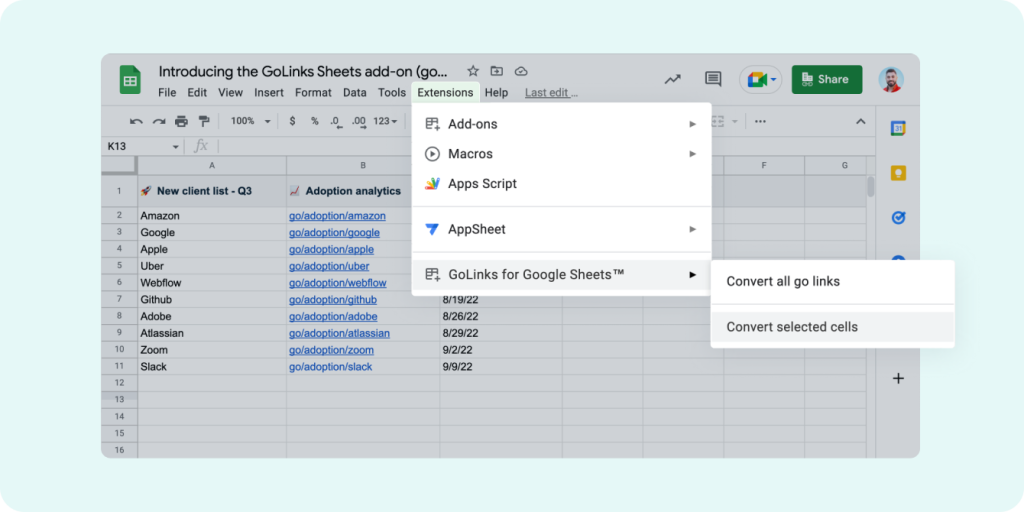Click the Share button

(x=827, y=80)
